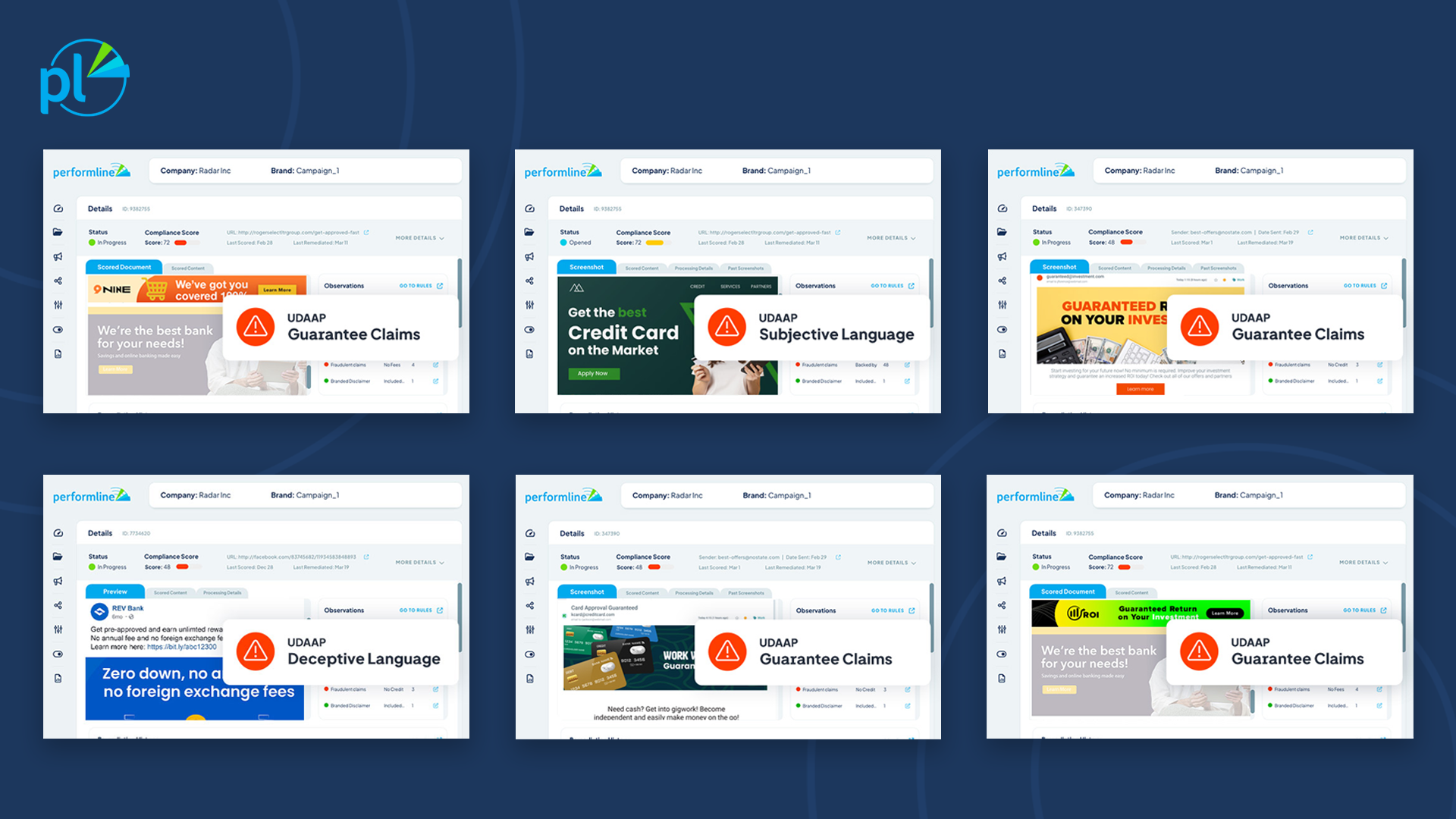Open the folder icon in the Guaranteed Return on Investment panel
Screen dimensions: 1456x819
click(1002, 232)
